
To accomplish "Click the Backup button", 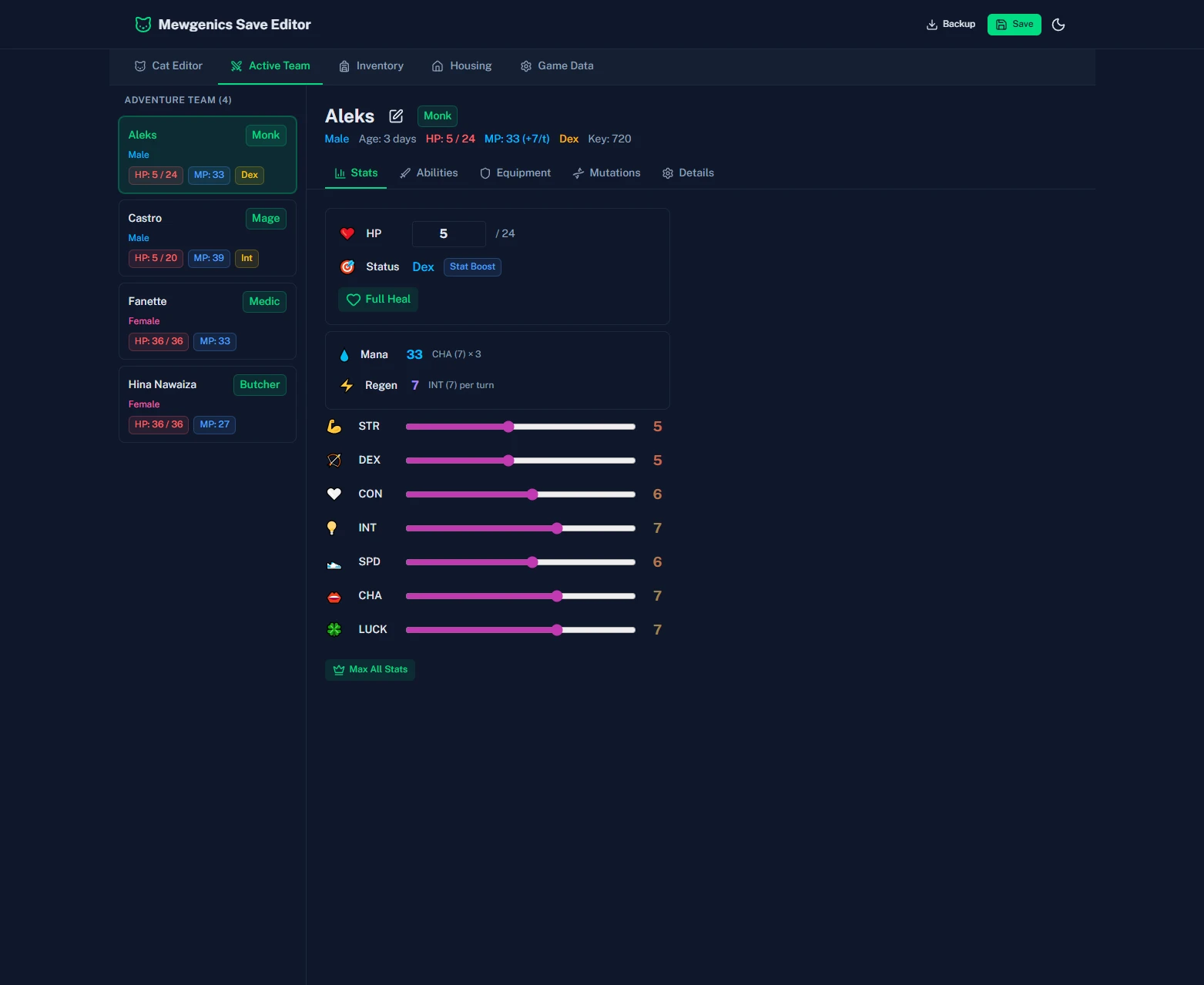I will 951,25.
